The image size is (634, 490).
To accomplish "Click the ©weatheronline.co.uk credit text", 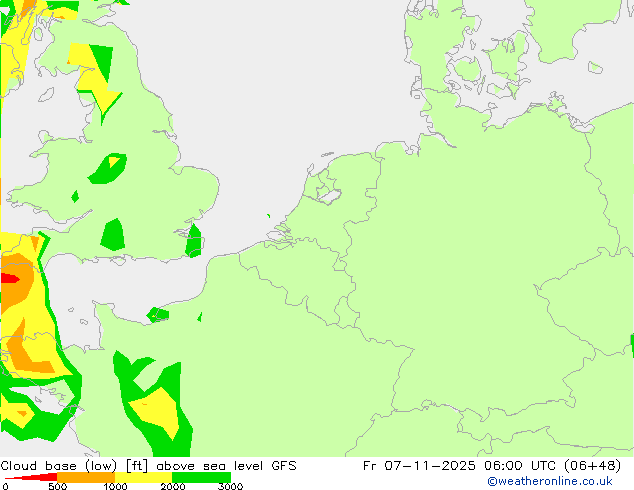I will pyautogui.click(x=550, y=481).
